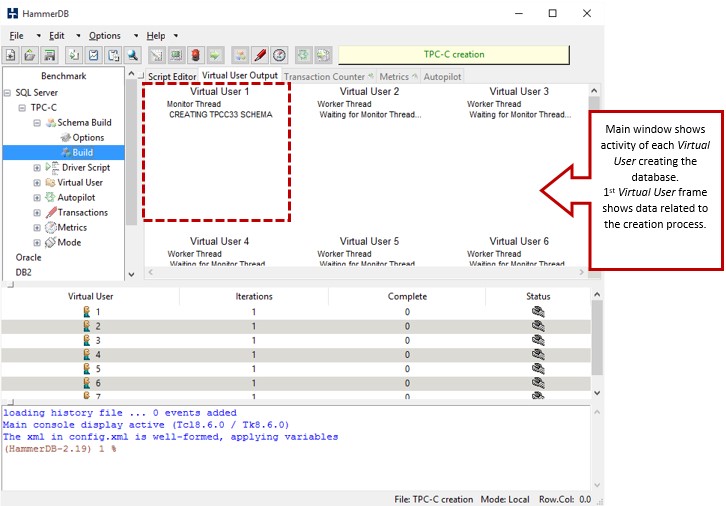Collapse the SQL Server tree node
This screenshot has height=506, width=726.
[x=7, y=93]
